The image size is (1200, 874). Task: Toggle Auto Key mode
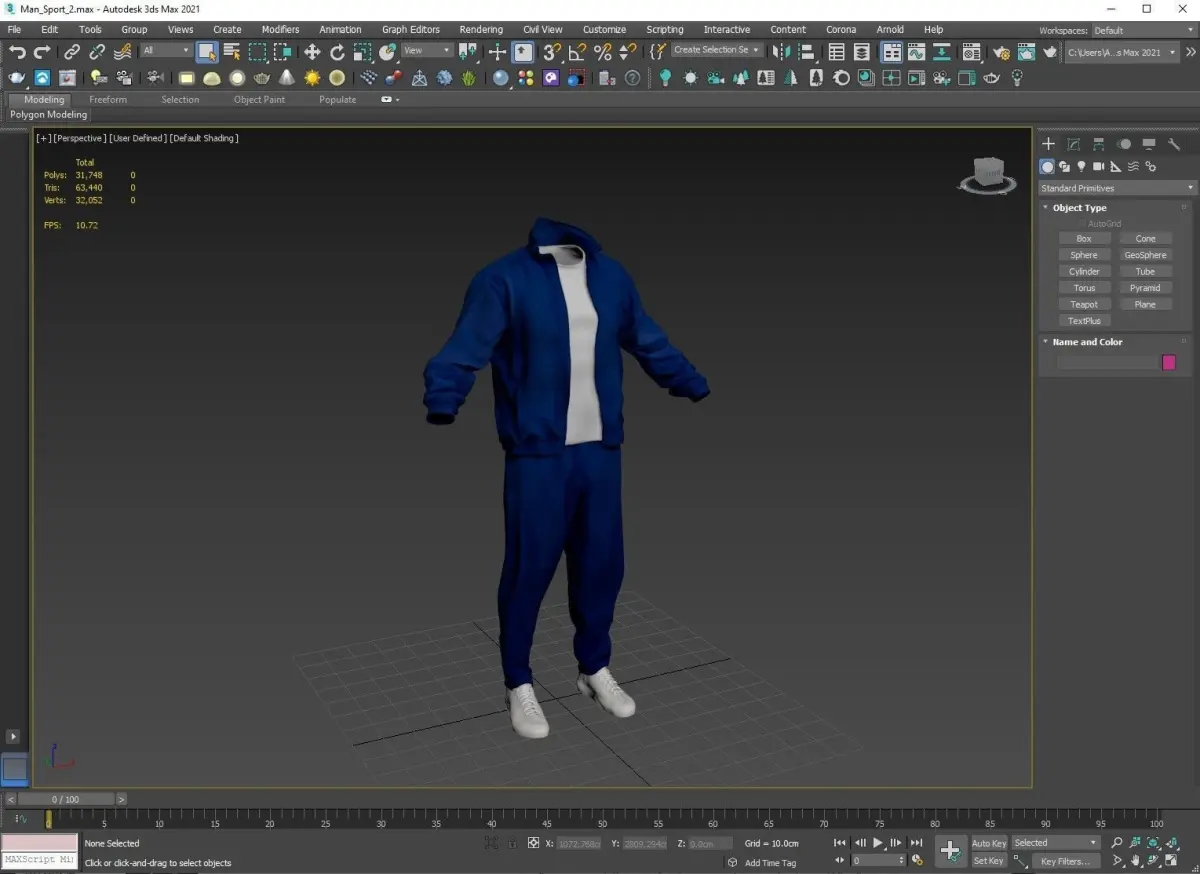coord(989,843)
